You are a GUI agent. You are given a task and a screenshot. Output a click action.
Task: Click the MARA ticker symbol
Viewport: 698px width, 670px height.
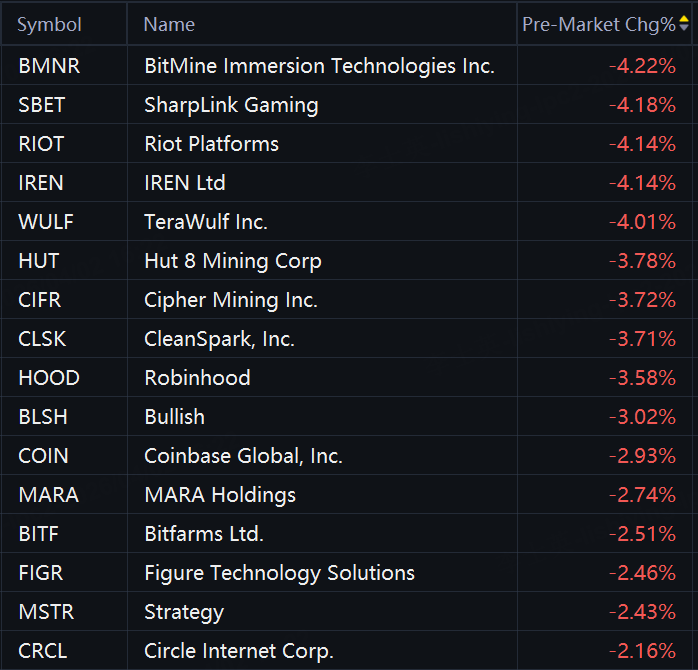coord(48,495)
